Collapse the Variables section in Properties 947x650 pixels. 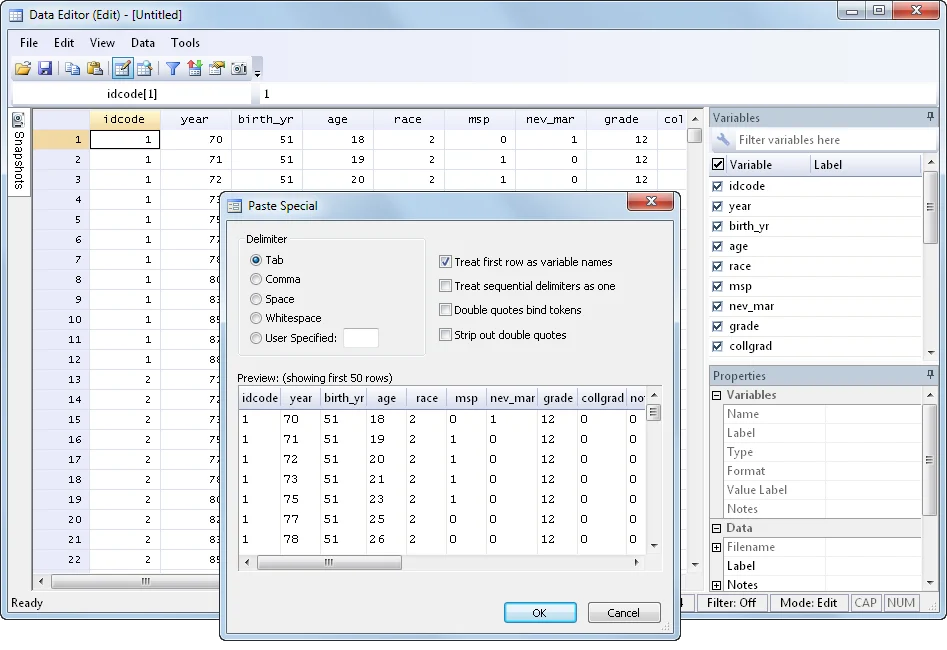coord(717,395)
